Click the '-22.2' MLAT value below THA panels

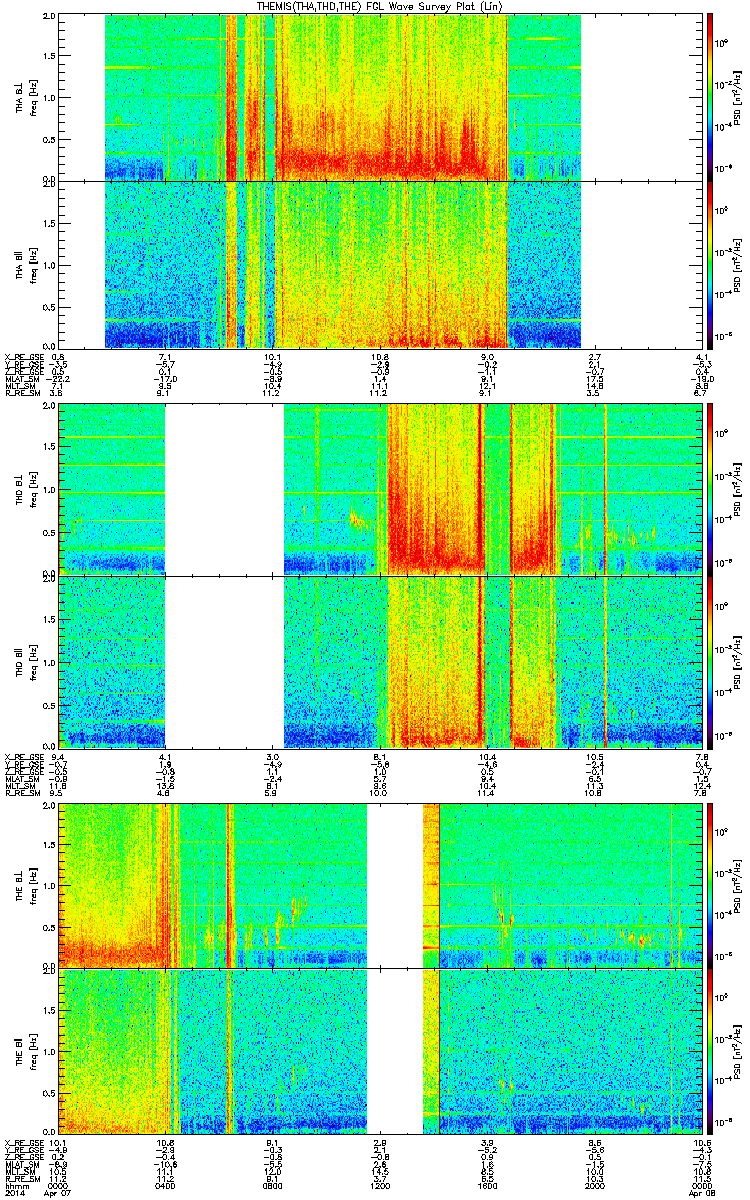tap(58, 381)
